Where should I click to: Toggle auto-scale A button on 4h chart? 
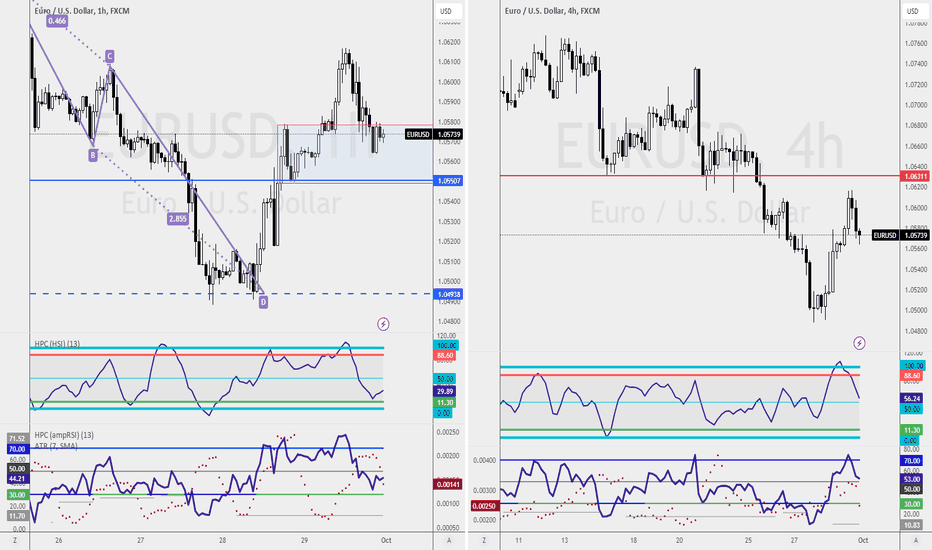(915, 540)
